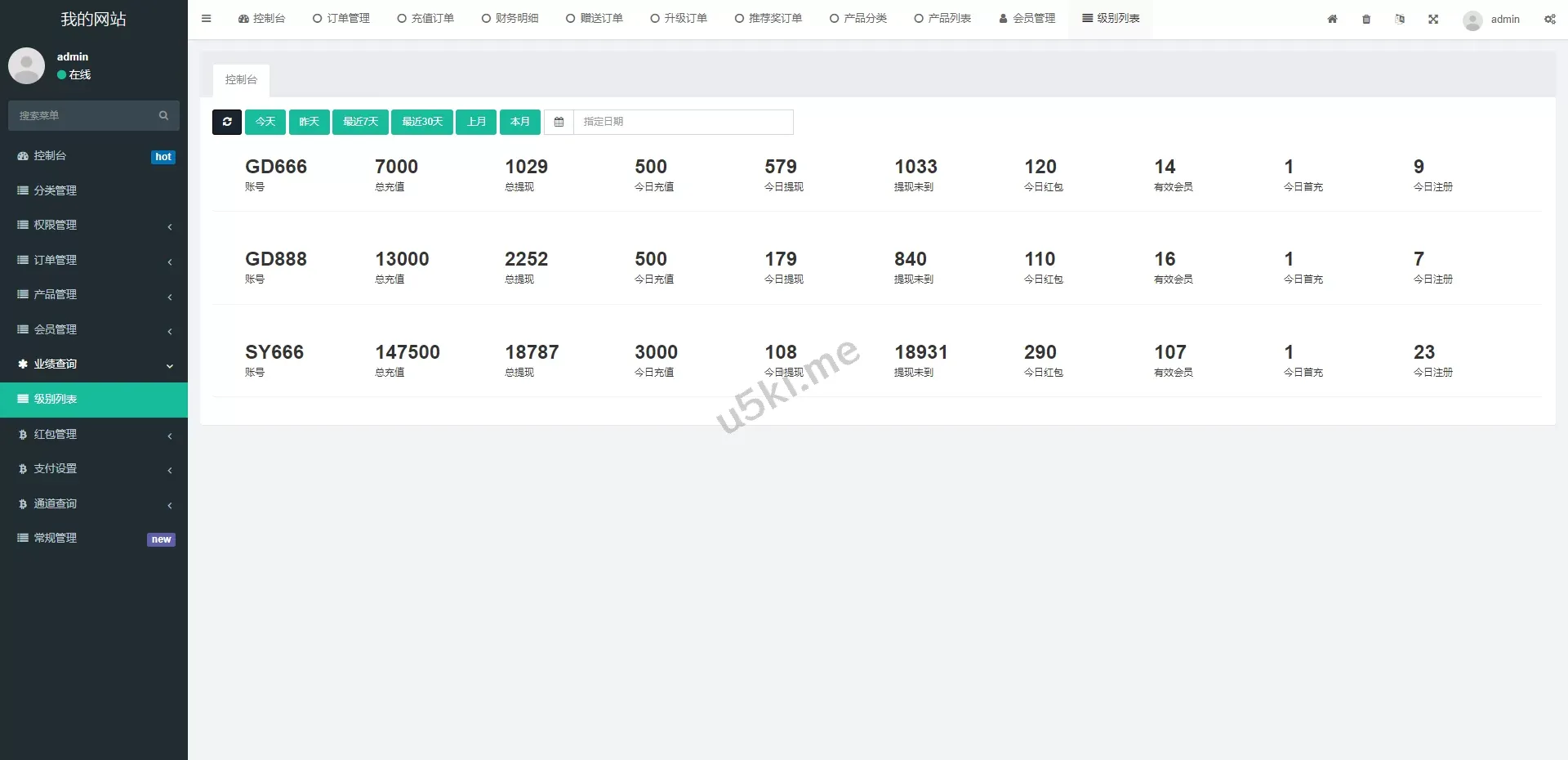Collapse the 业绩查询 sidebar menu
Image resolution: width=1568 pixels, height=760 pixels.
coord(93,364)
